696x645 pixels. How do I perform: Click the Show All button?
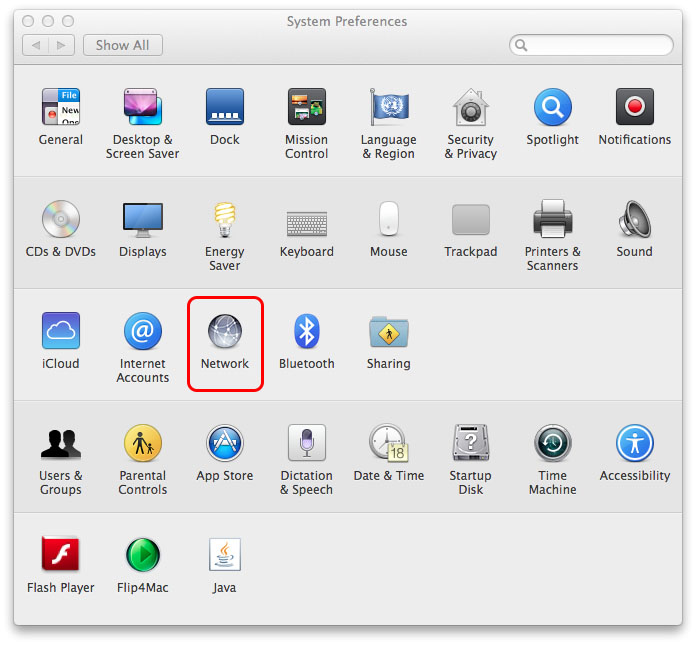123,45
